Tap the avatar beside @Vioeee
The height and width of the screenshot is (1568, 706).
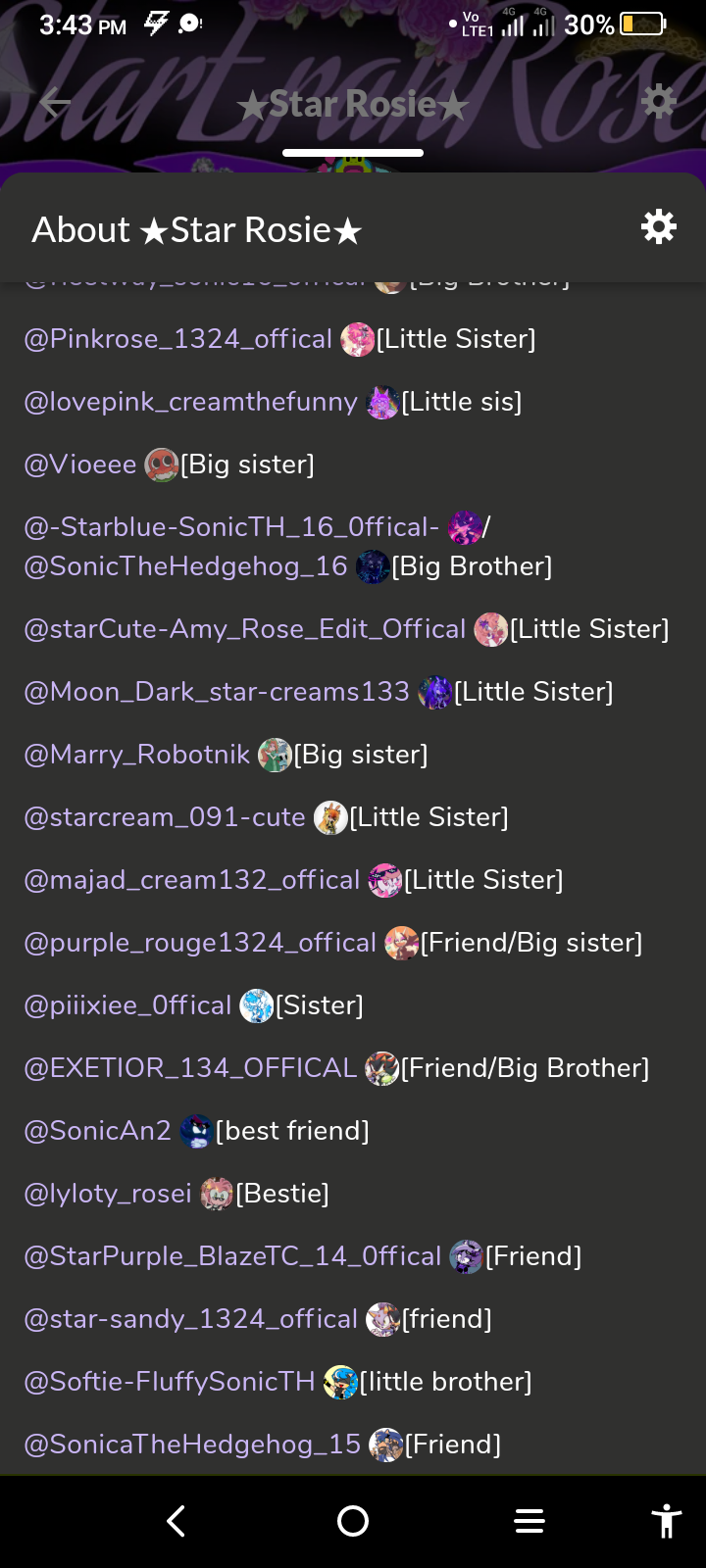tap(161, 465)
